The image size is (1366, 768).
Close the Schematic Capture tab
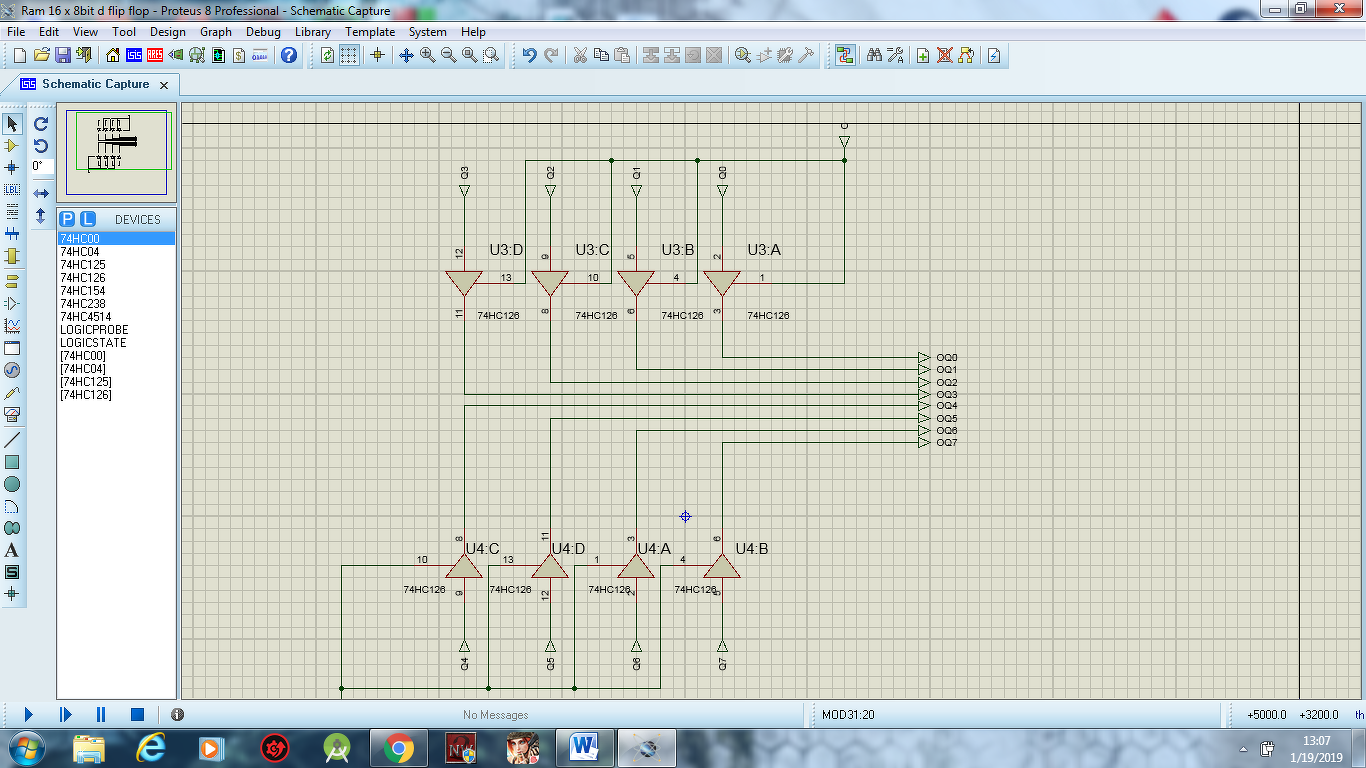(164, 85)
